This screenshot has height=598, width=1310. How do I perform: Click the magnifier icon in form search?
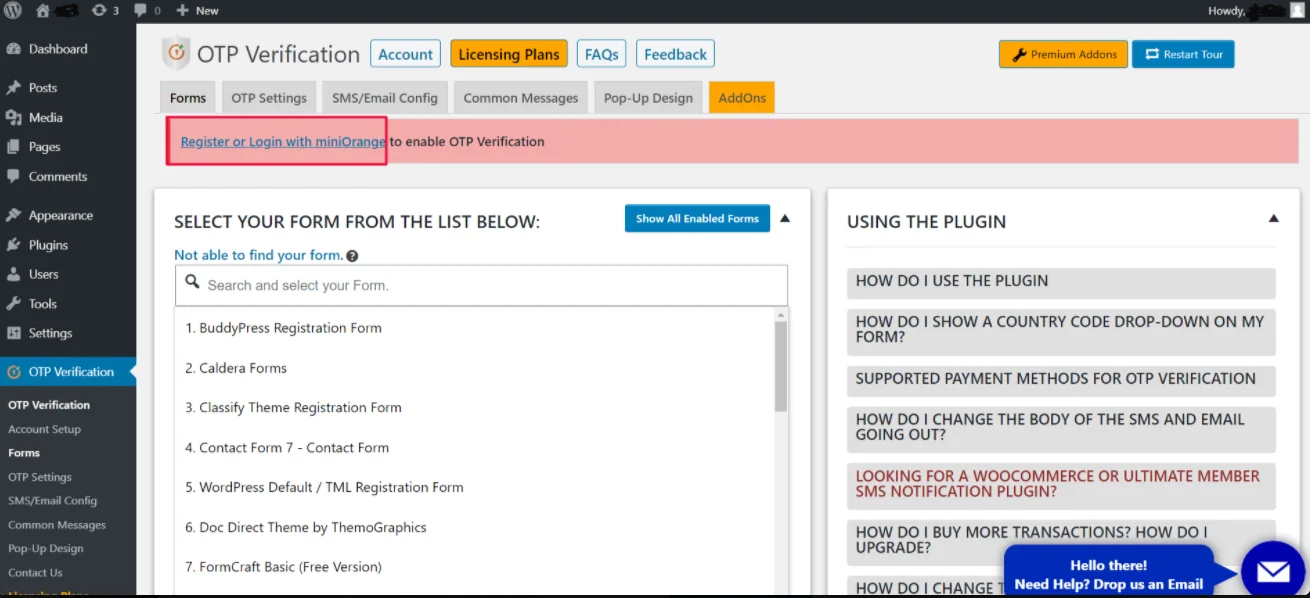pos(193,283)
